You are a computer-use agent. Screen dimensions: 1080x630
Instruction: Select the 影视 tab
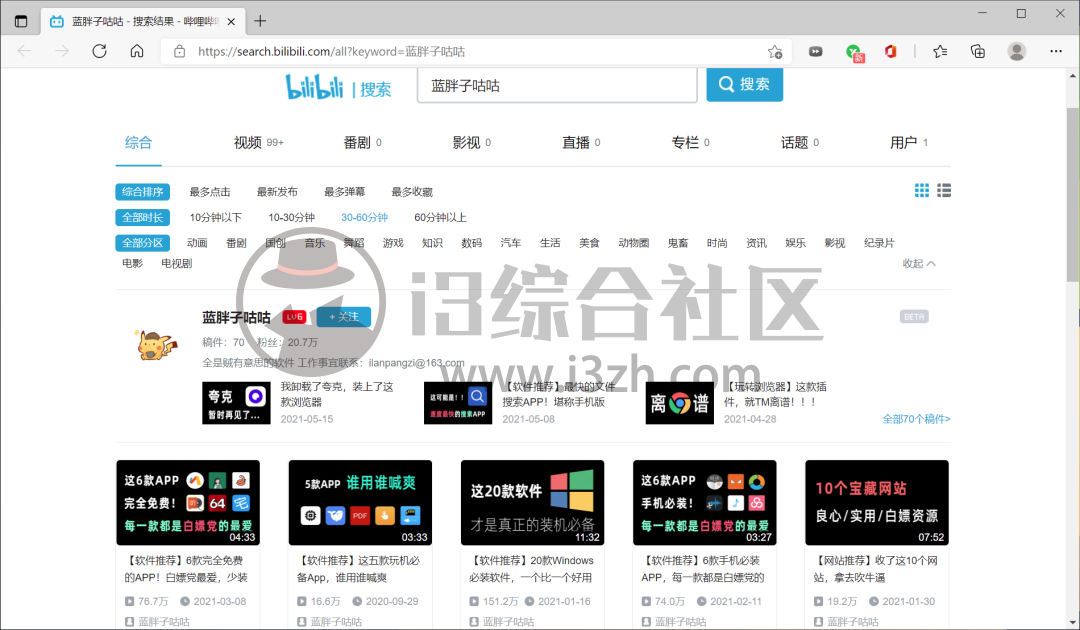472,143
